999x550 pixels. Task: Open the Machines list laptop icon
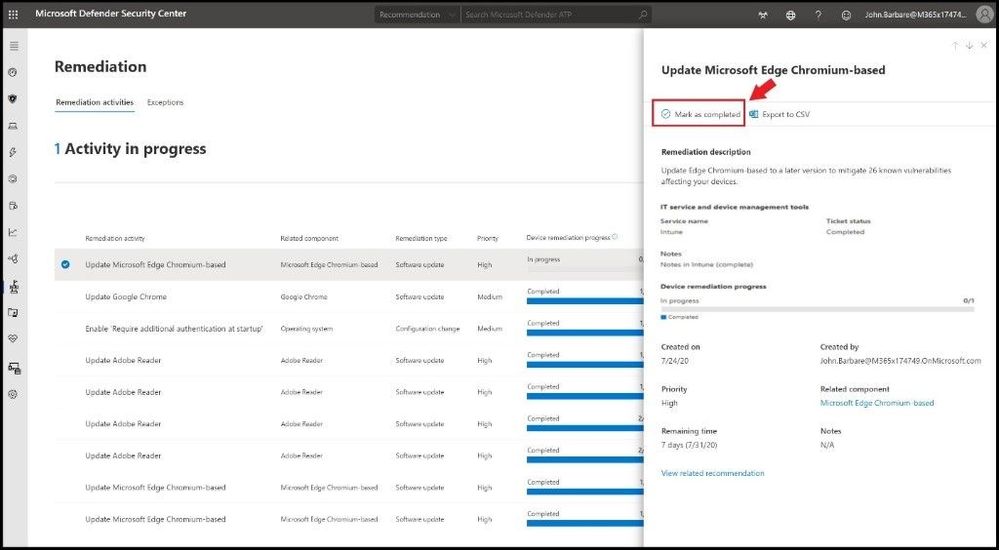[13, 126]
